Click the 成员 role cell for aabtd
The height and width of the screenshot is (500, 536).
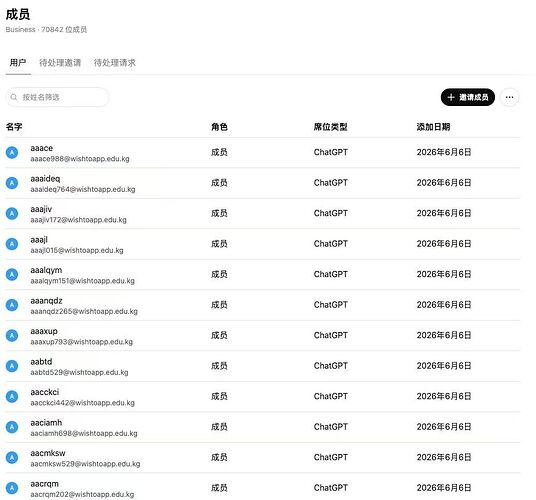tap(219, 366)
